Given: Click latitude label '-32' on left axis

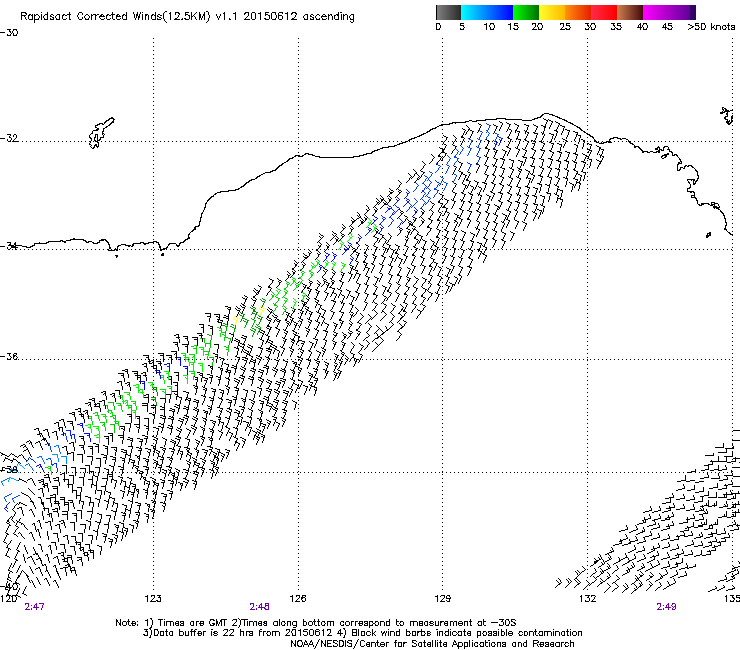Looking at the screenshot, I should click(9, 138).
